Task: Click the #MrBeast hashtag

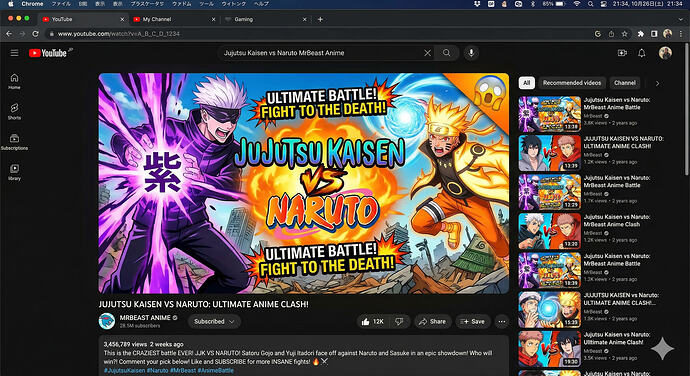Action: [183, 370]
